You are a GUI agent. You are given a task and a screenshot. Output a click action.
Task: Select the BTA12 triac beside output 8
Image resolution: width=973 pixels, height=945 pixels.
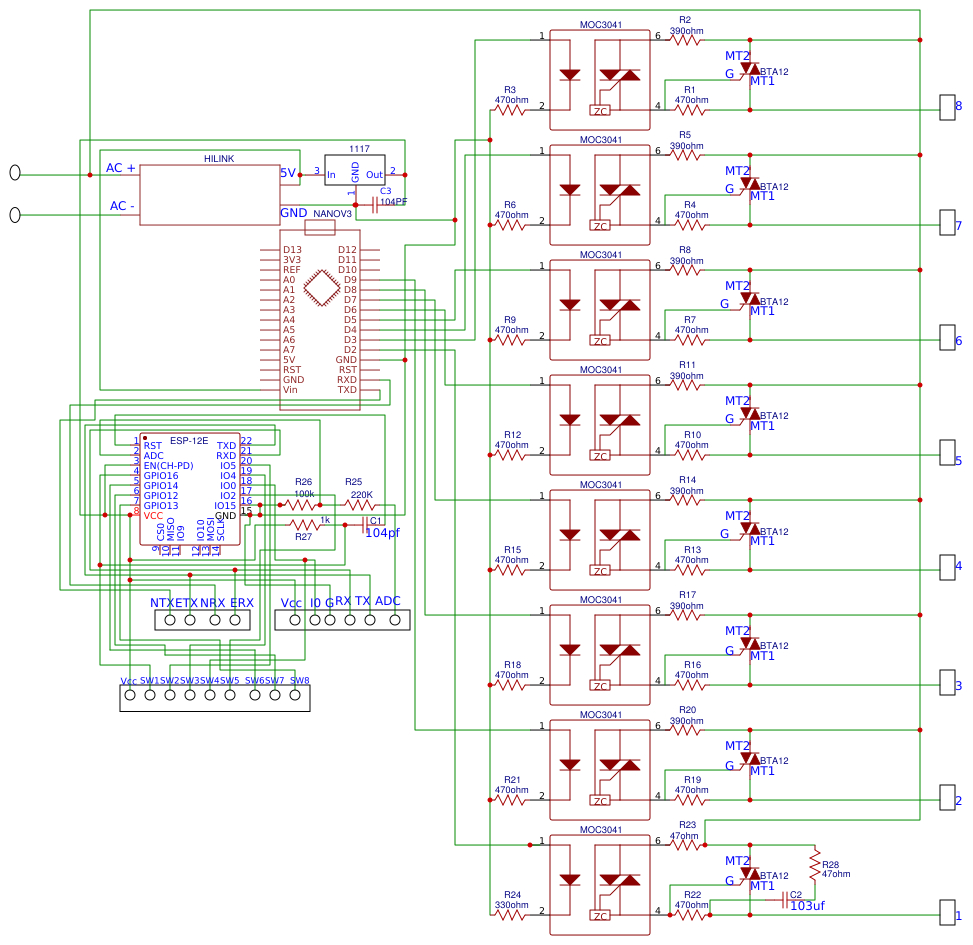[749, 69]
